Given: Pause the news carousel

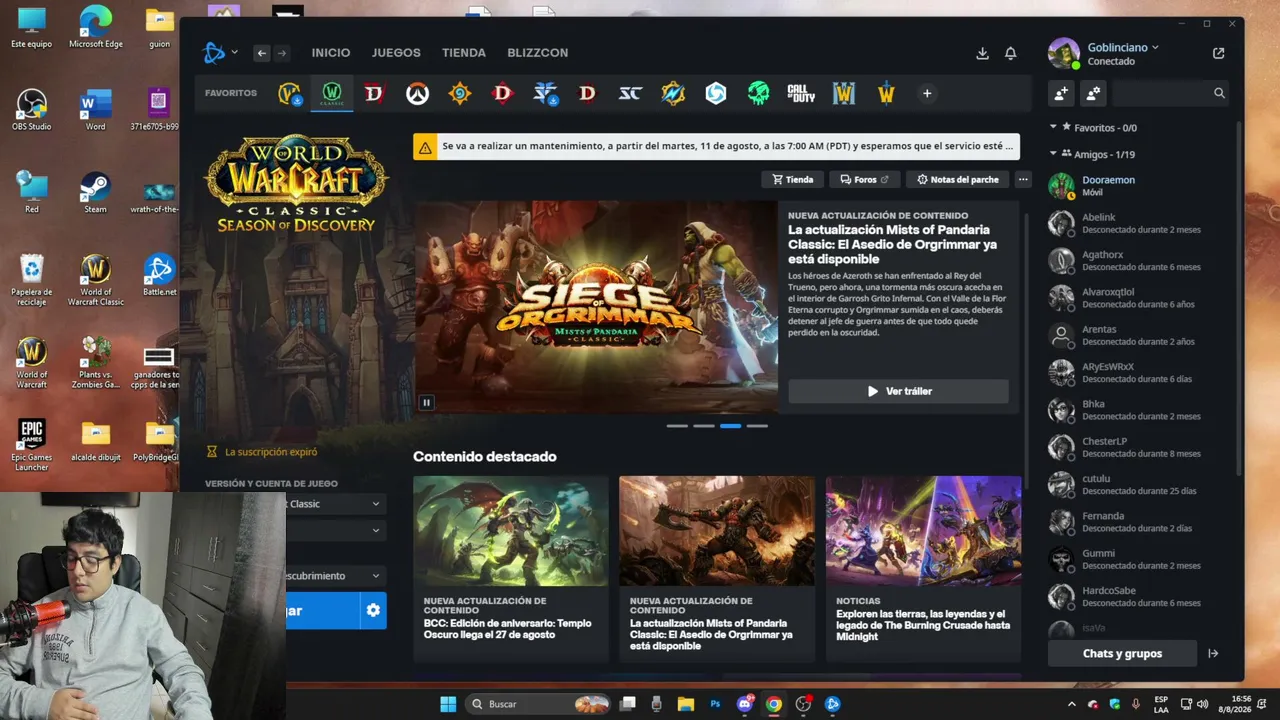Looking at the screenshot, I should click(426, 402).
